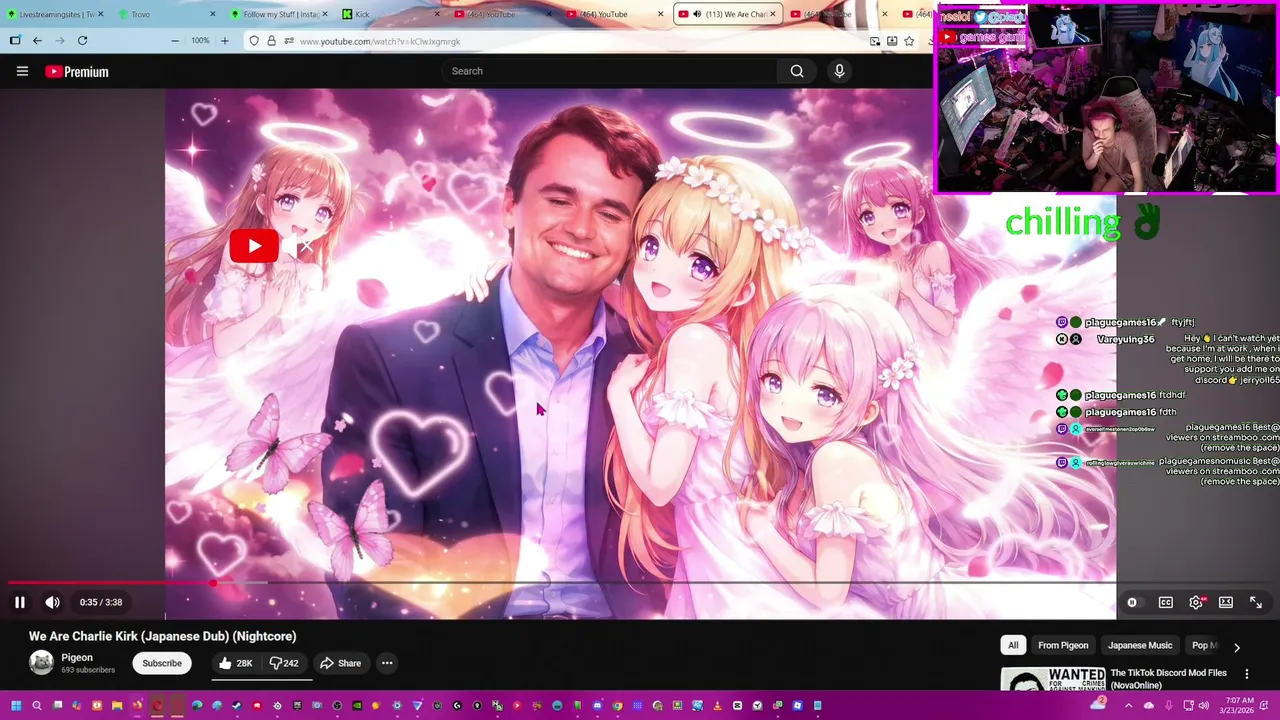Click the browser address bar URL
This screenshot has width=1280, height=720.
(380, 41)
